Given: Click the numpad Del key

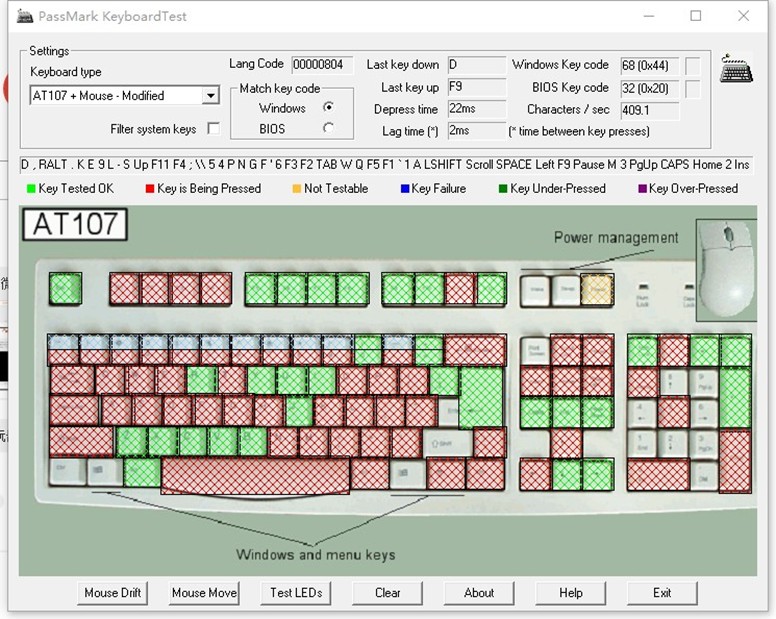Looking at the screenshot, I should point(703,475).
